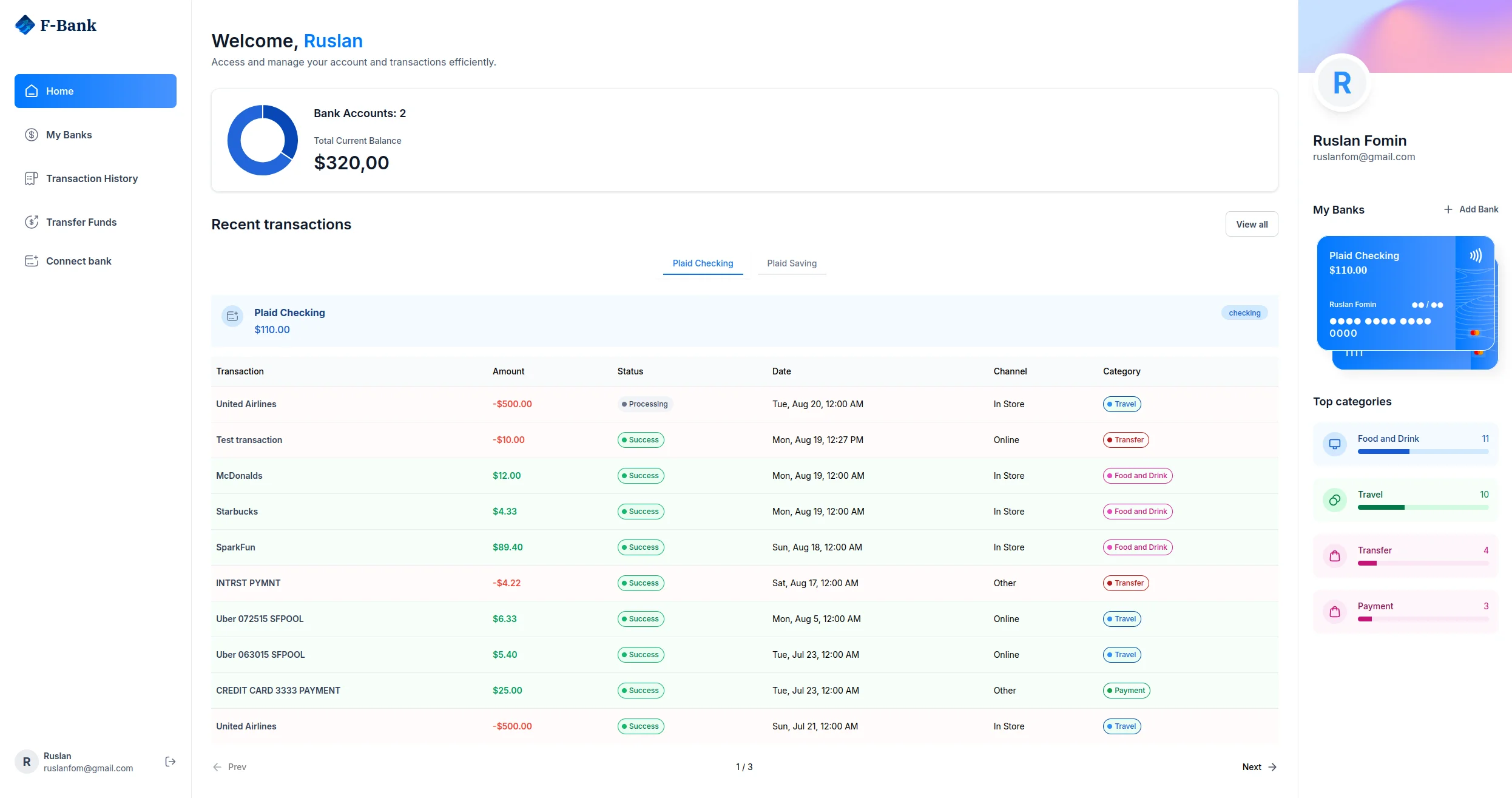This screenshot has height=798, width=1512.
Task: Click the My Banks dollar icon
Action: pos(32,135)
